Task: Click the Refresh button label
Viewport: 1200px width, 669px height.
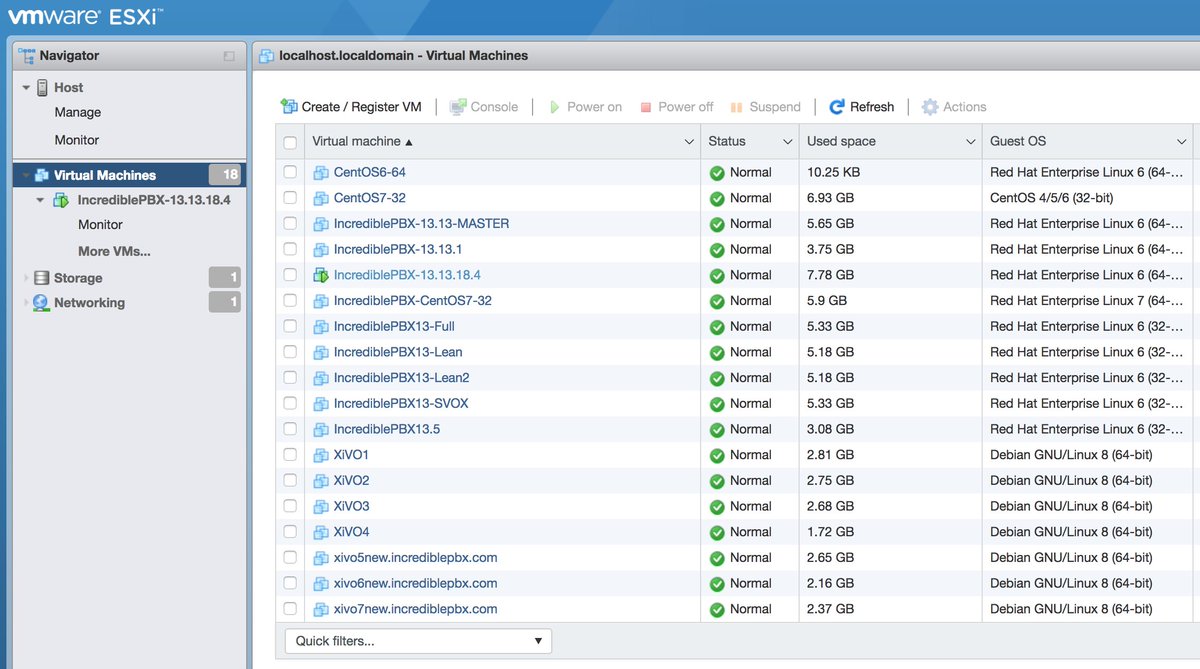Action: coord(872,107)
